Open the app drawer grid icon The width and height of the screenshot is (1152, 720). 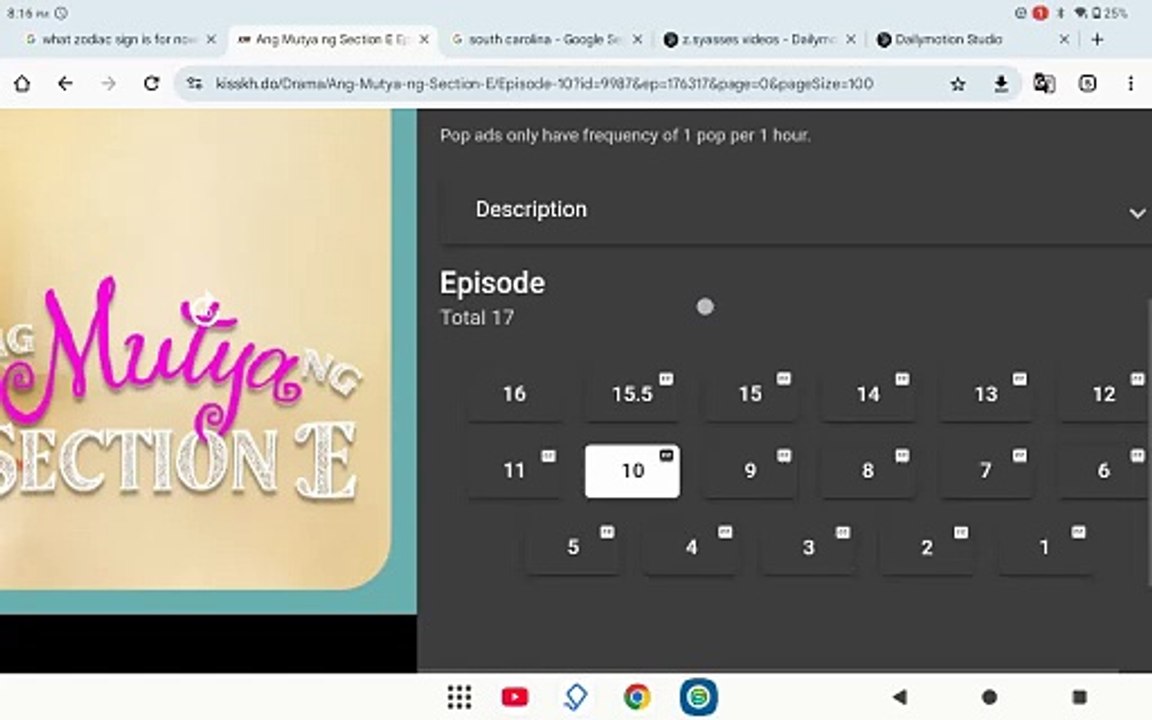click(x=459, y=696)
